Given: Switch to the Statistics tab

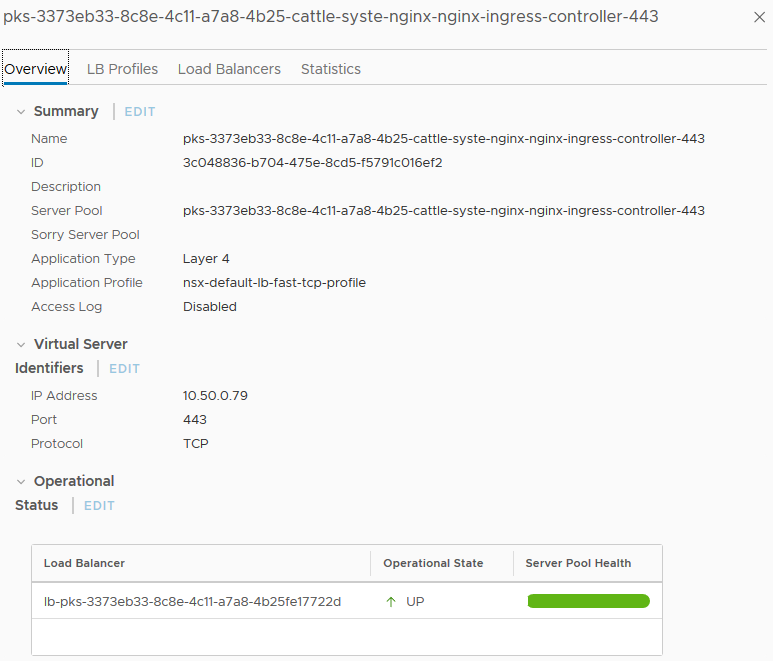Looking at the screenshot, I should pyautogui.click(x=331, y=69).
